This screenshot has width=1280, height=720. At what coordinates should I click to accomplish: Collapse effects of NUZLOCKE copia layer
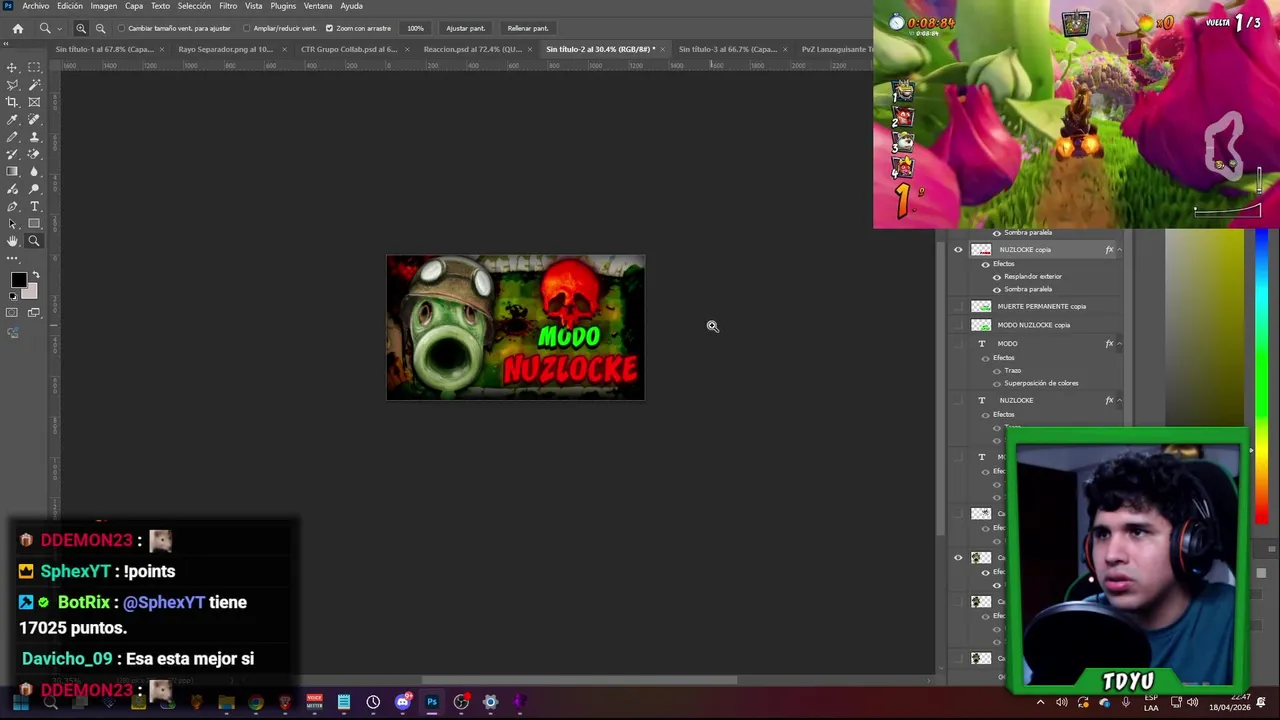pos(1119,250)
